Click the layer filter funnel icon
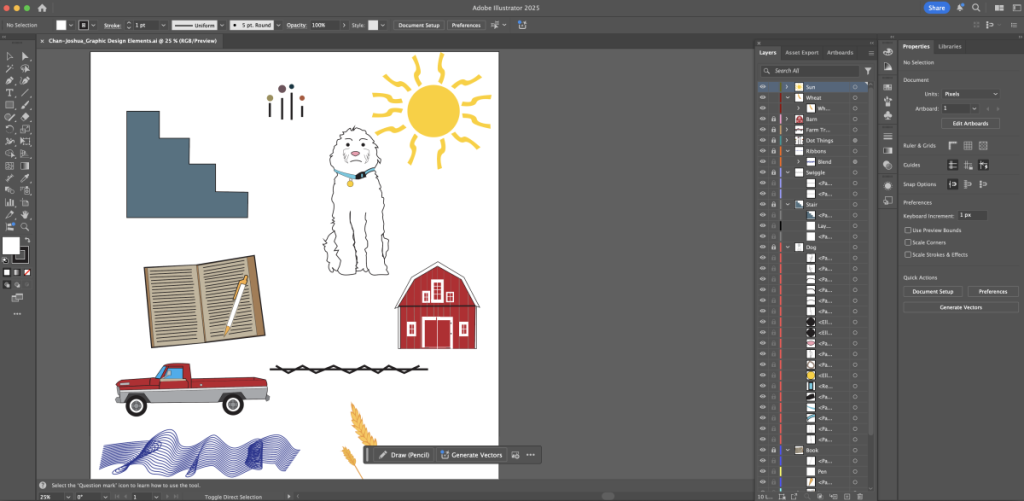This screenshot has height=501, width=1024. coord(867,71)
